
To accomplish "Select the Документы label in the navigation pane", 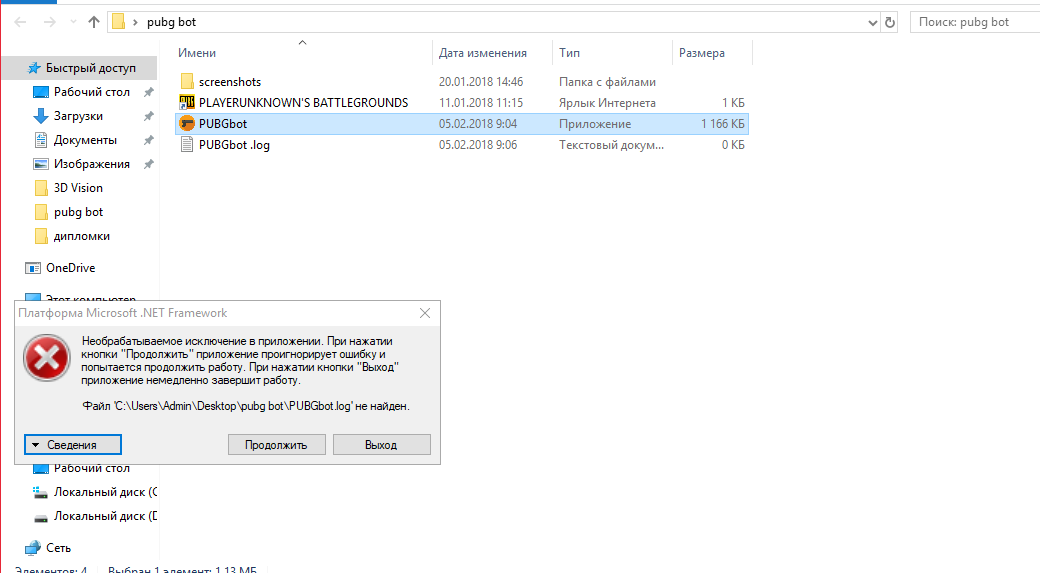I will click(x=85, y=140).
